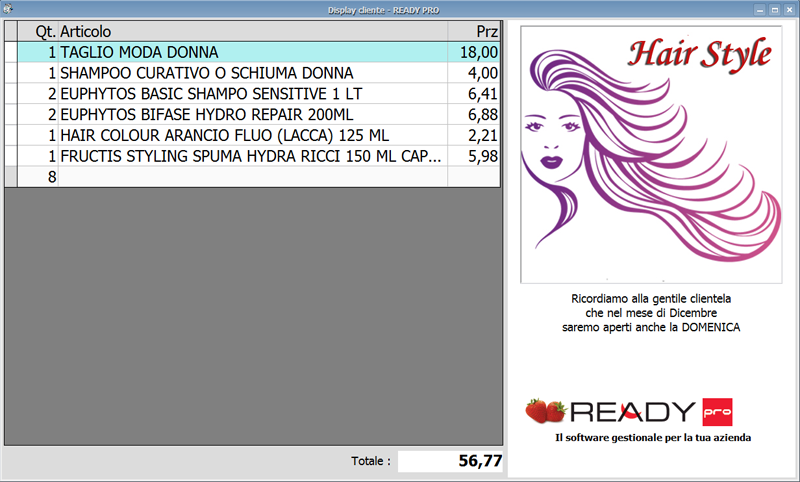Click the Qt. column header
Viewport: 800px width, 482px height.
[x=38, y=32]
